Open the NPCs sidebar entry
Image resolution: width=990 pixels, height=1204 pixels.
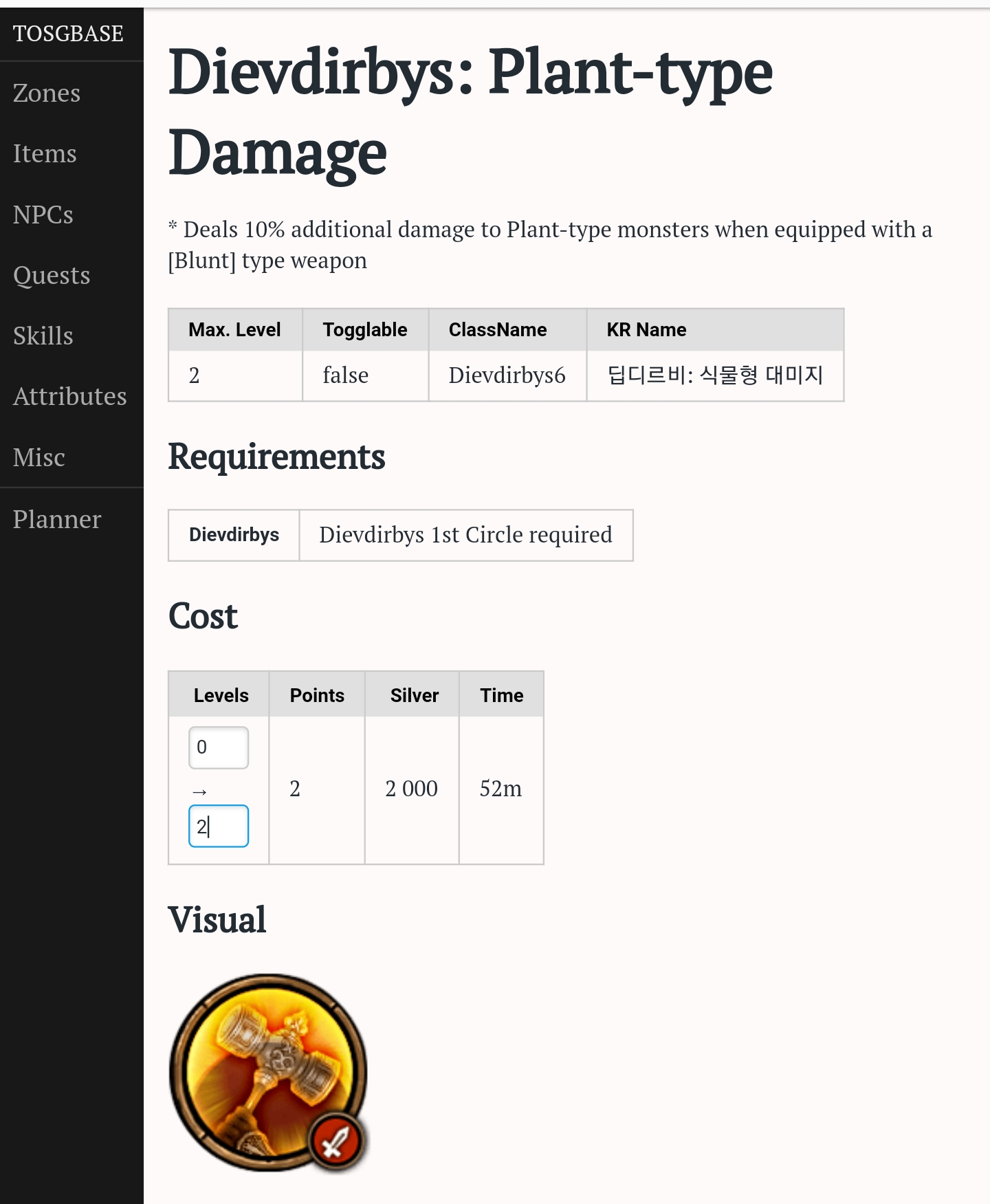tap(43, 215)
